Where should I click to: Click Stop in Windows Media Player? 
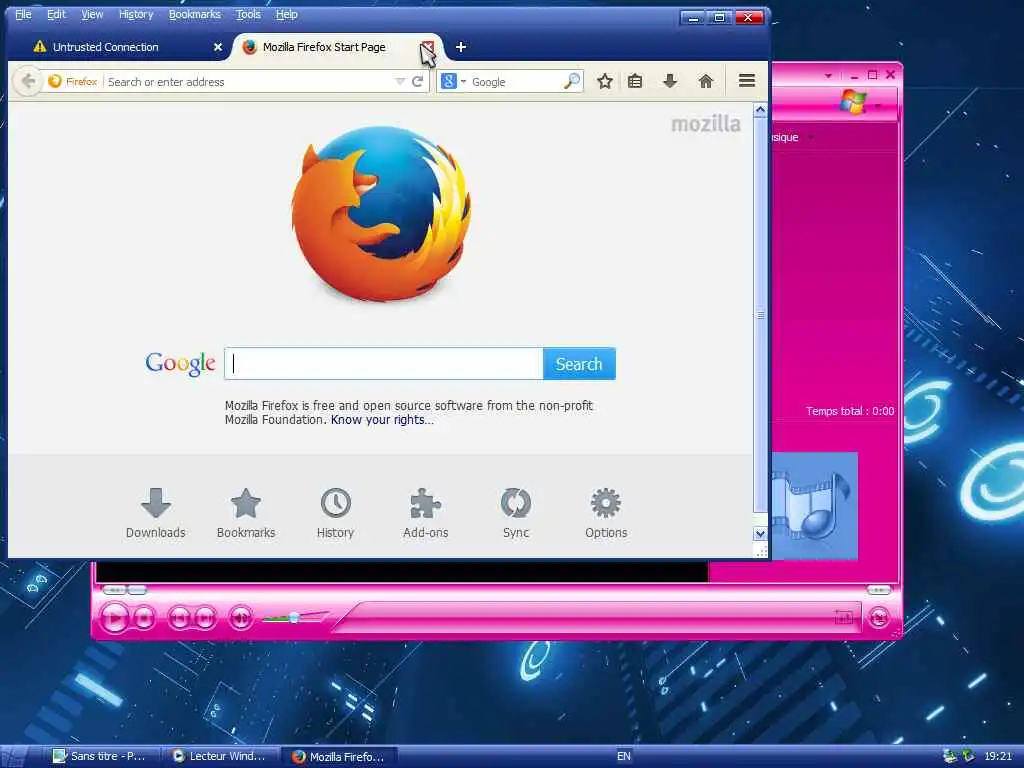pos(144,617)
